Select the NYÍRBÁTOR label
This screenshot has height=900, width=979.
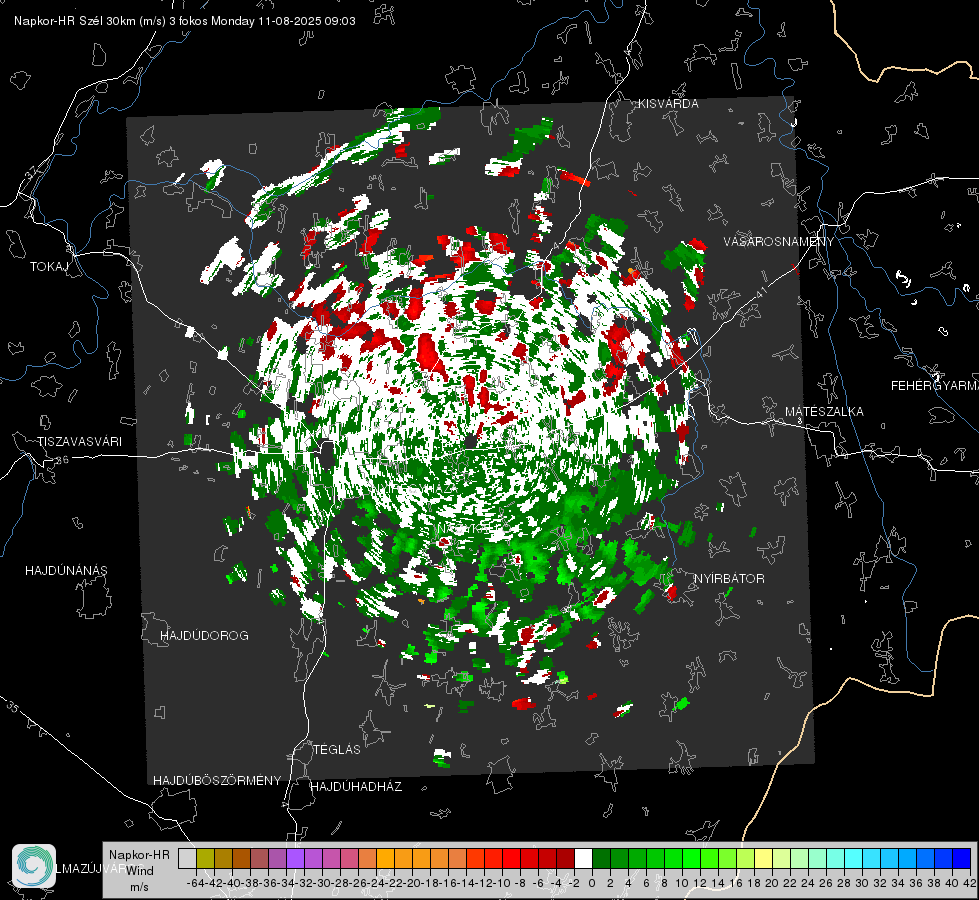click(729, 578)
